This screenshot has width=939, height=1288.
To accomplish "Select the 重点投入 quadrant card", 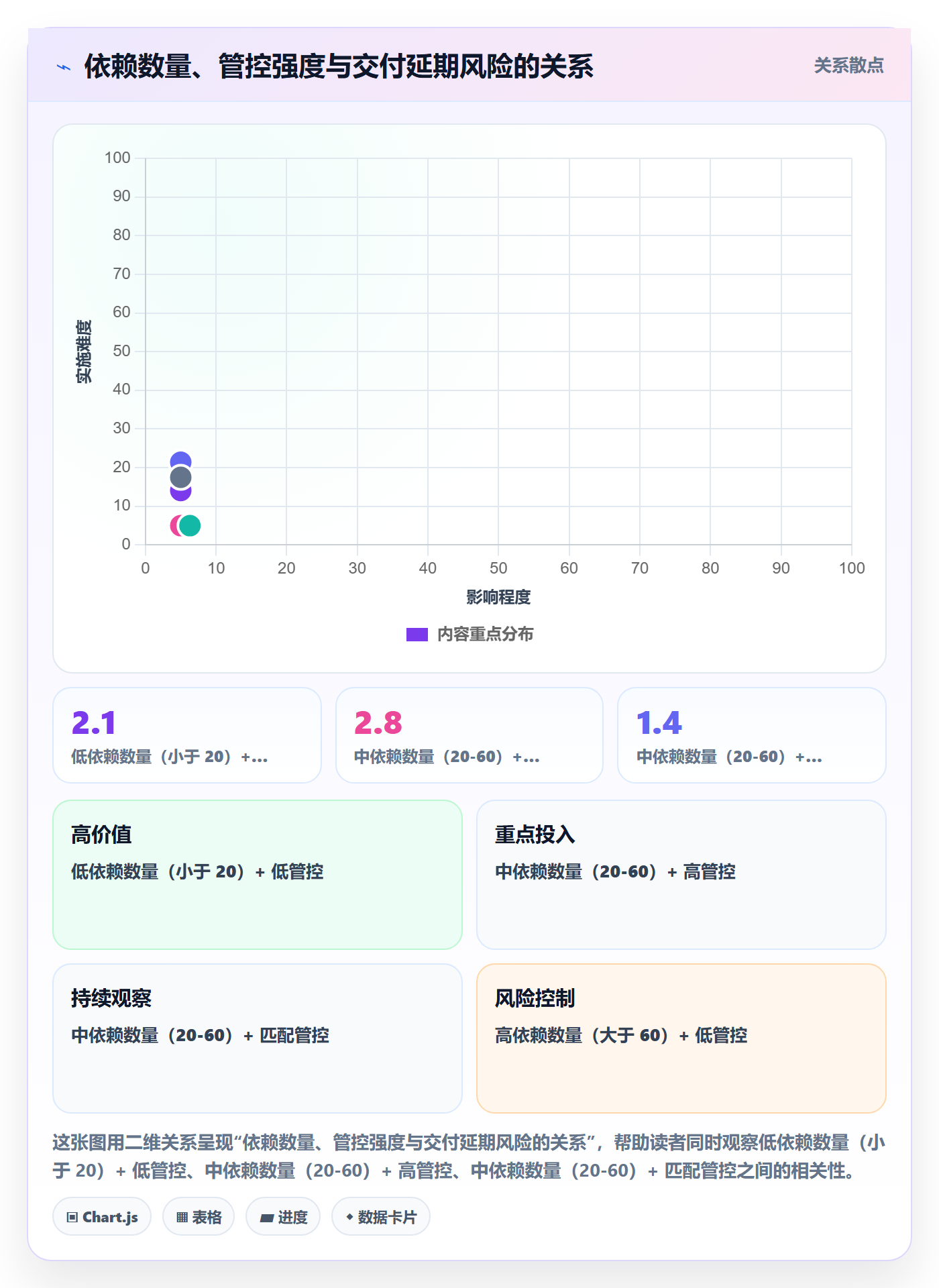I will [681, 875].
